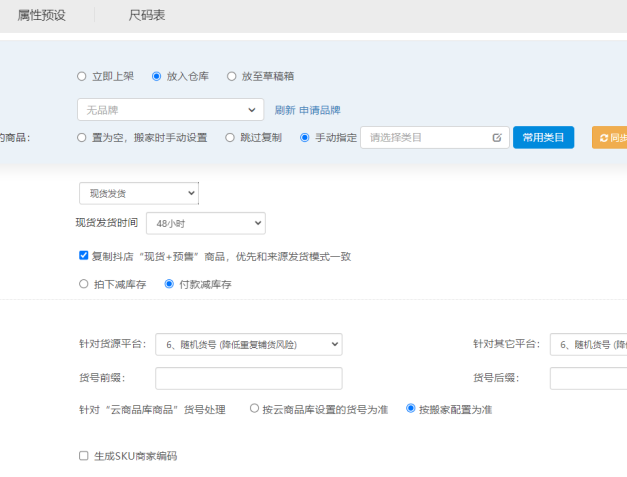Click the 申请品牌 link
The image size is (627, 477).
point(320,110)
